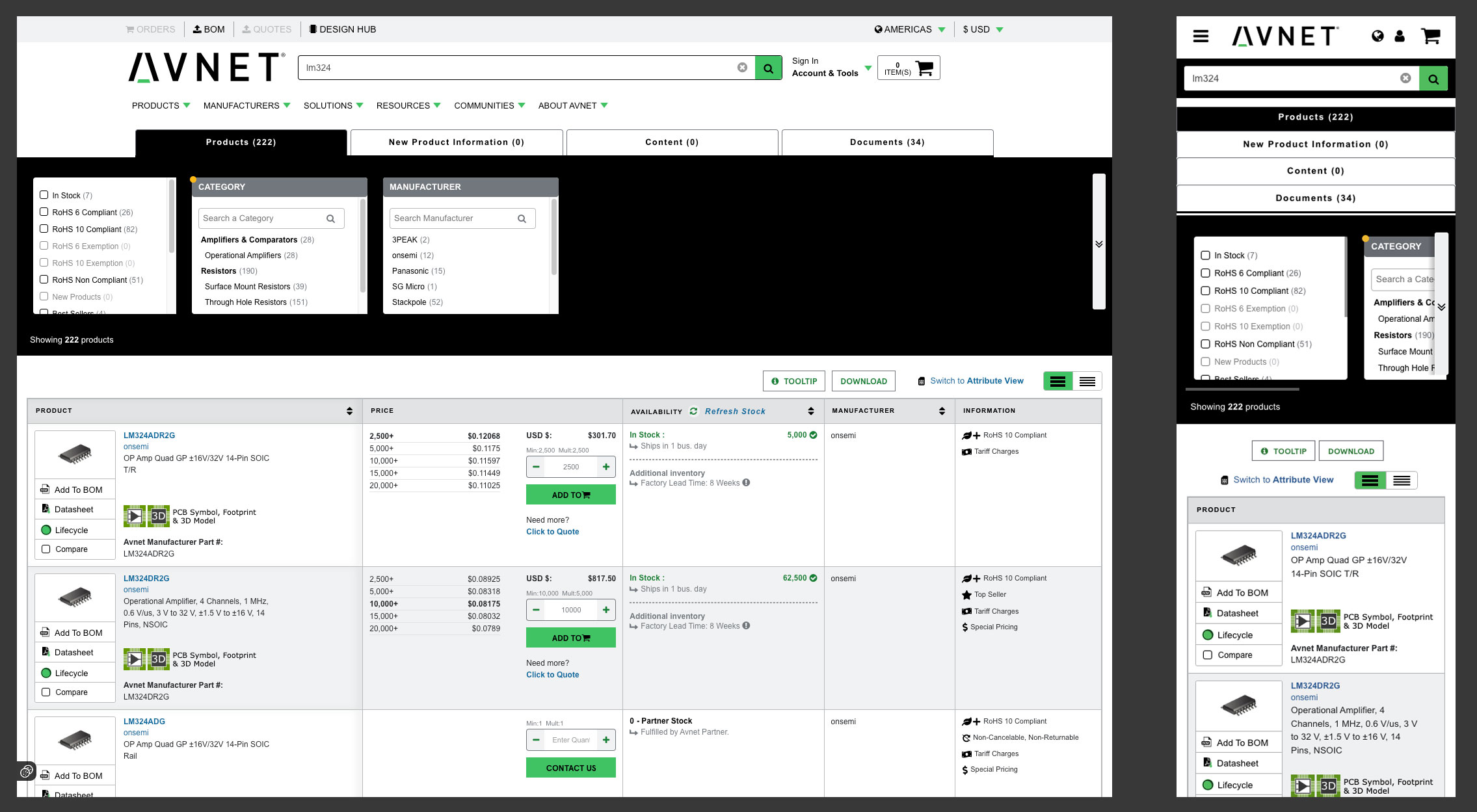Switch to the Documents (34) tab
Viewport: 1477px width, 812px height.
887,142
